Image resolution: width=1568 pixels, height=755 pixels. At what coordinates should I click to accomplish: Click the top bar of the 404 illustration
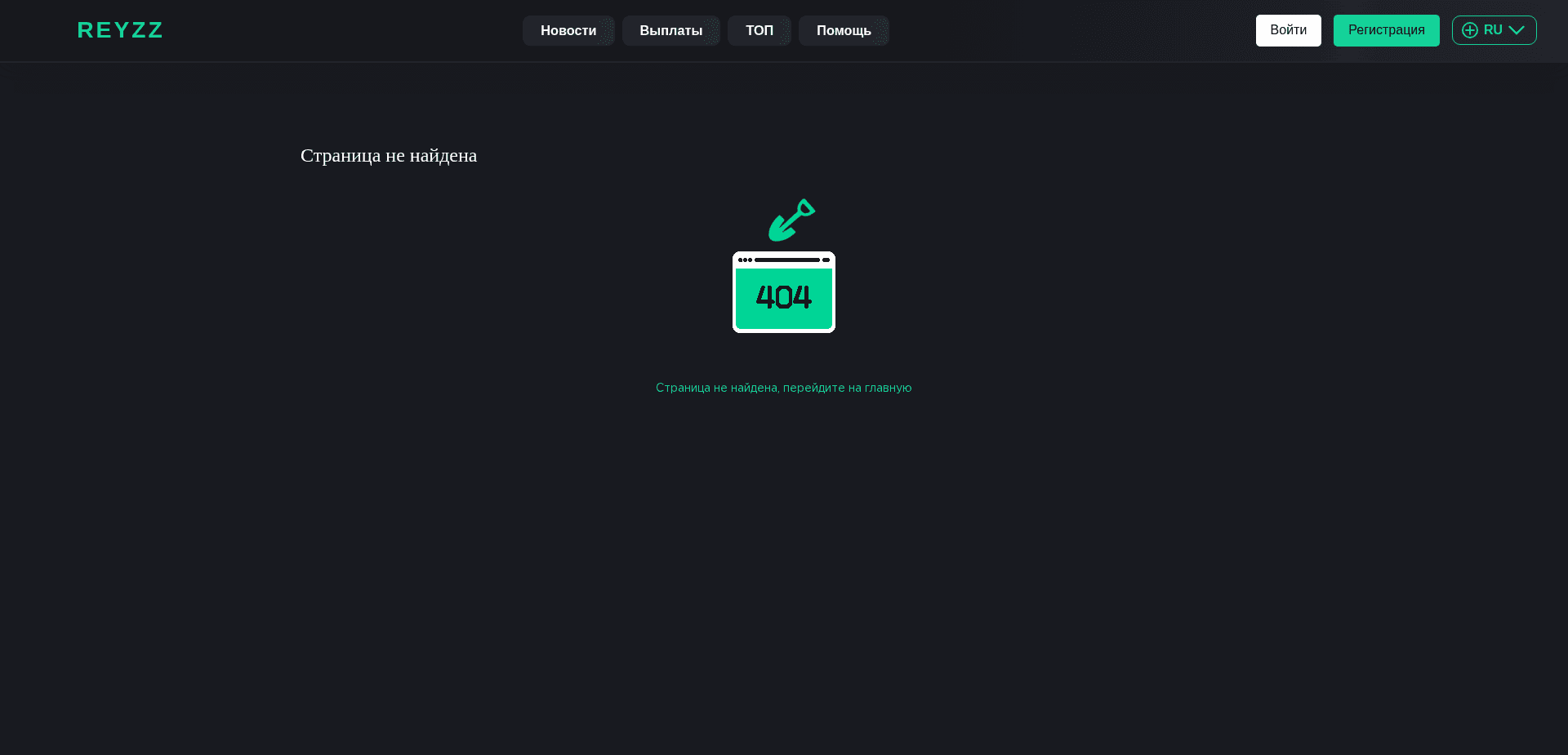coord(783,260)
